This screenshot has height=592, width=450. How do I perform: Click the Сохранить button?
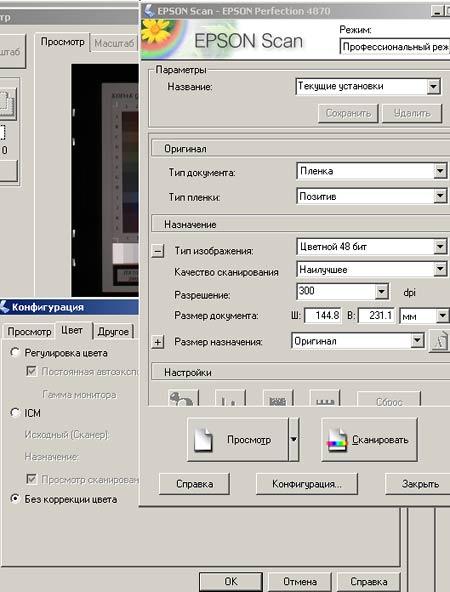pos(348,113)
